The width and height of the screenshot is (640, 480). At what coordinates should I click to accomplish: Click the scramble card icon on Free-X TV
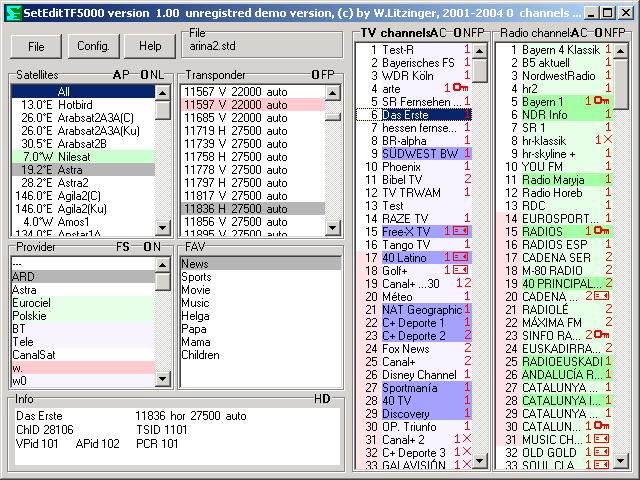point(460,231)
